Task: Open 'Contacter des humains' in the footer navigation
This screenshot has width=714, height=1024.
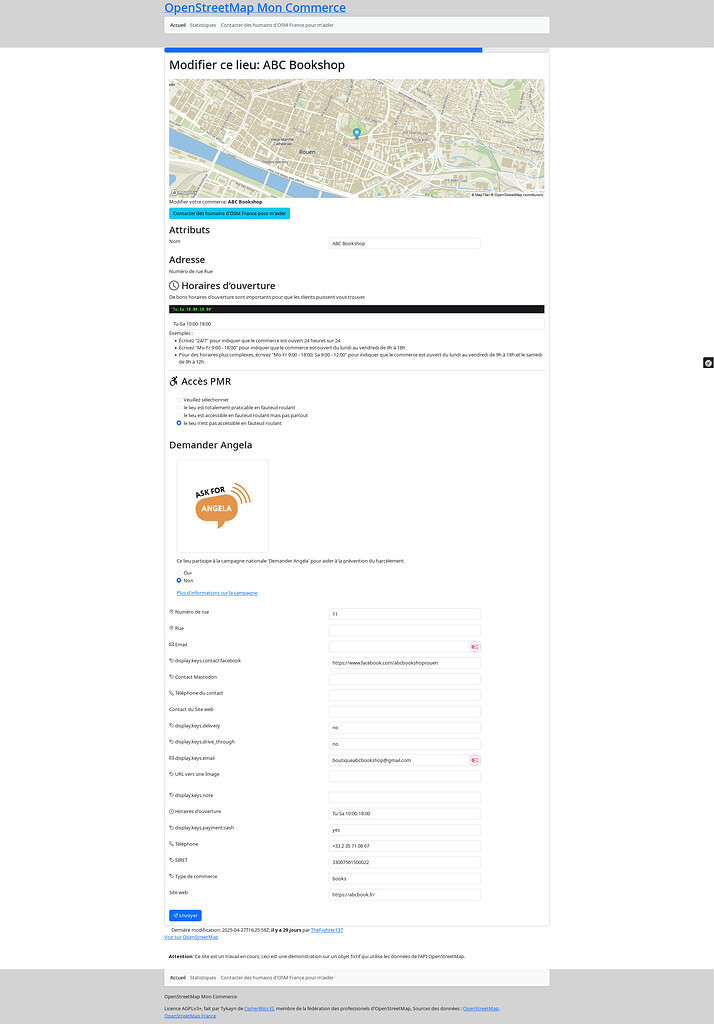Action: pos(277,978)
